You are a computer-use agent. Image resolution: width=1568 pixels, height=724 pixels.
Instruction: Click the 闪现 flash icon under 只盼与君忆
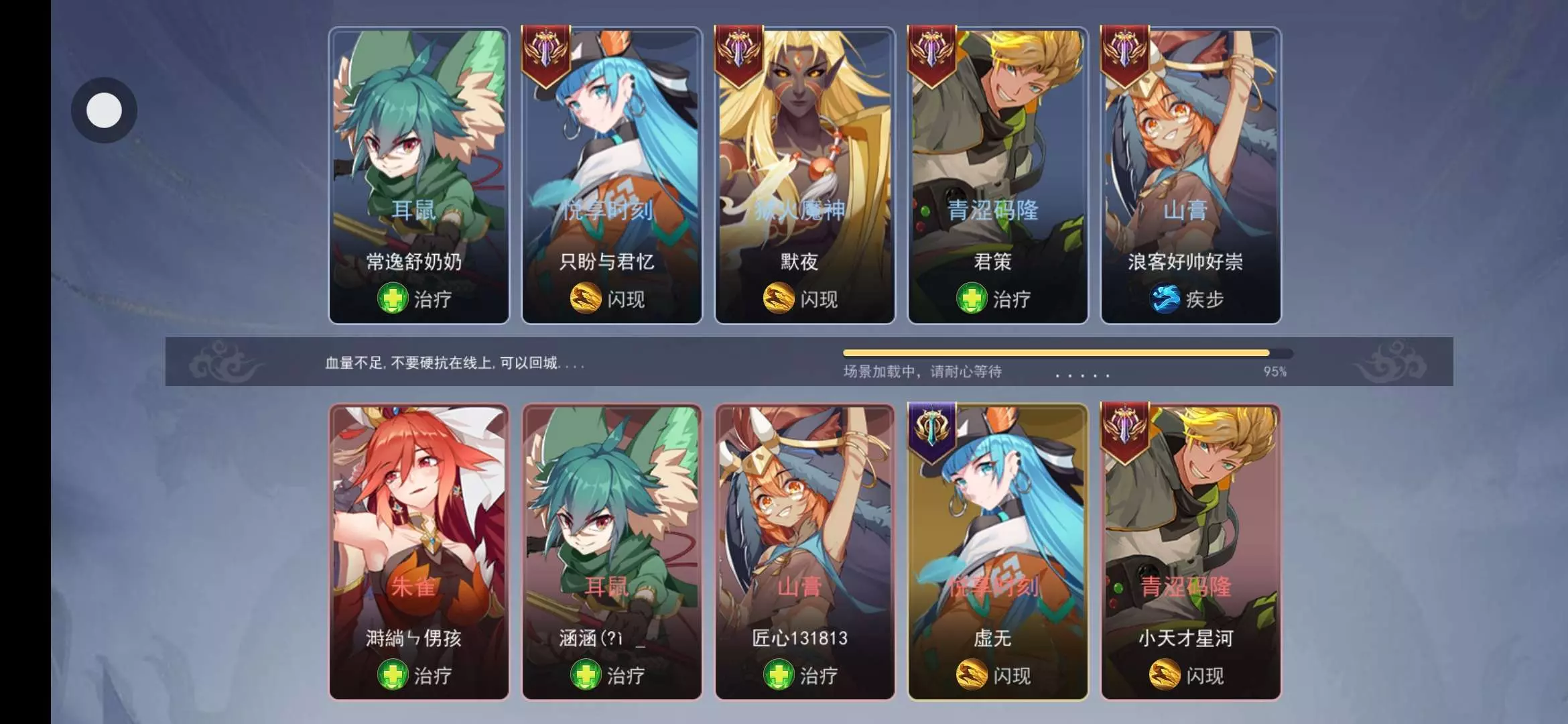(586, 298)
